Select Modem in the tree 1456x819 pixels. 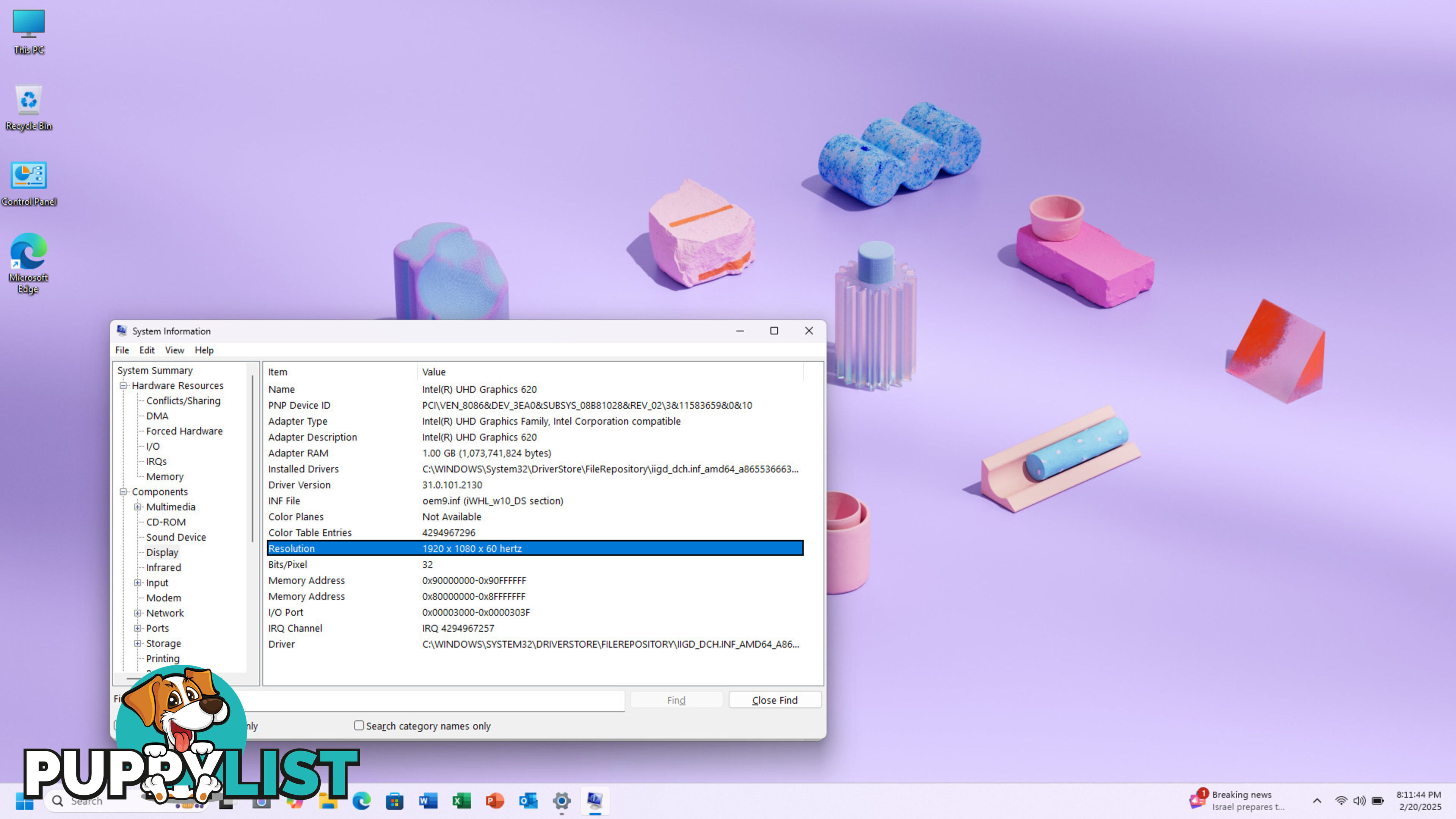coord(163,598)
